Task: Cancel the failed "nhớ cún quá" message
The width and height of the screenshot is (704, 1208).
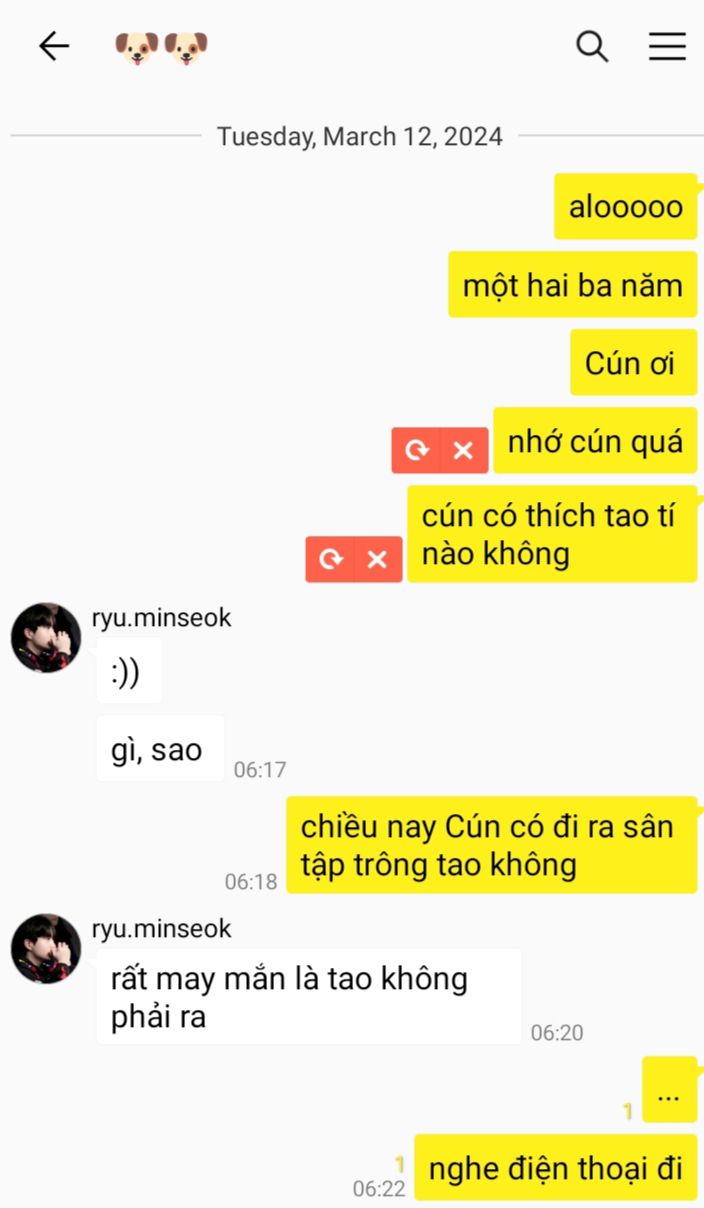Action: point(463,450)
